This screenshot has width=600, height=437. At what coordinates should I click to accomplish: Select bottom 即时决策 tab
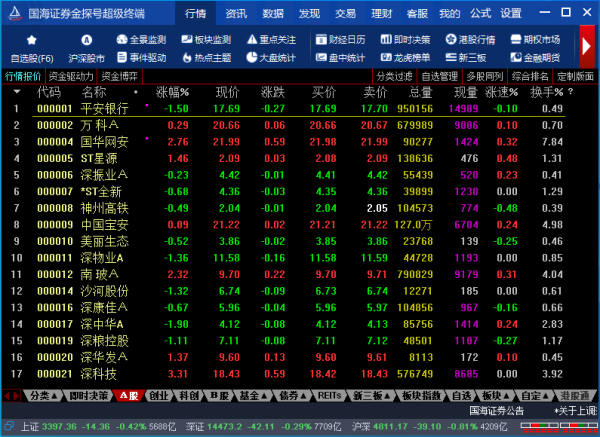pyautogui.click(x=89, y=396)
